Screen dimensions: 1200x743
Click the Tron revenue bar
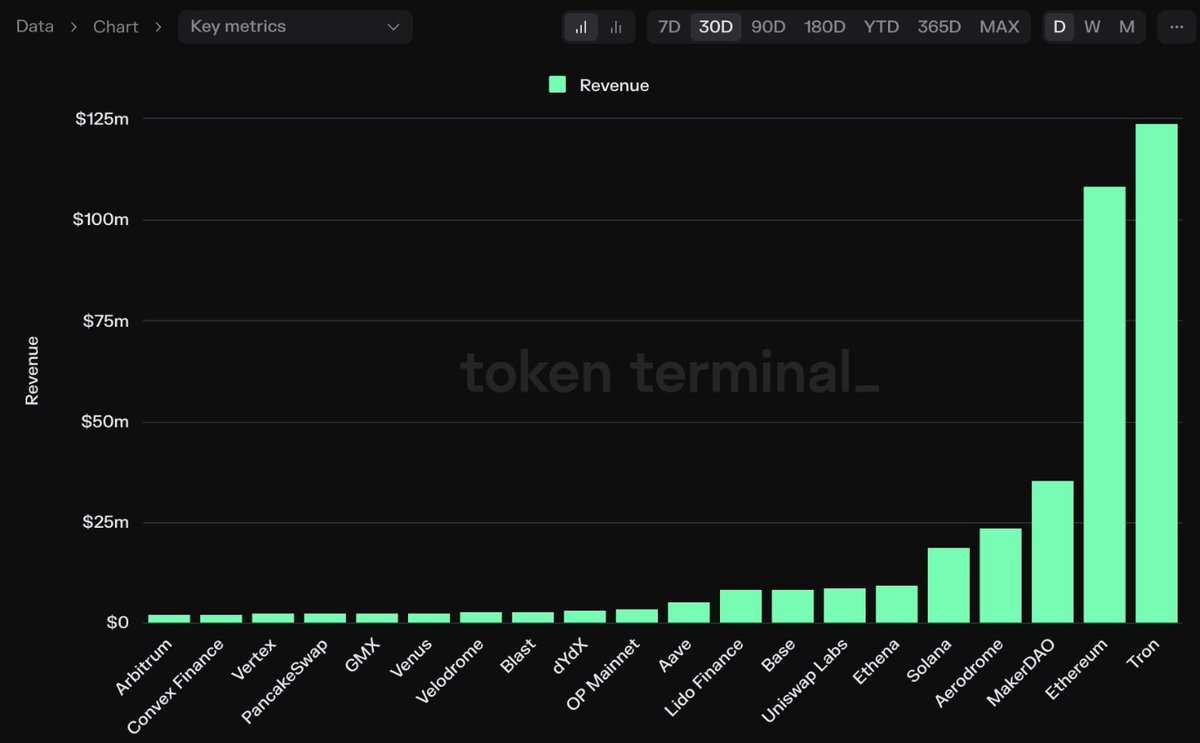pyautogui.click(x=1156, y=373)
